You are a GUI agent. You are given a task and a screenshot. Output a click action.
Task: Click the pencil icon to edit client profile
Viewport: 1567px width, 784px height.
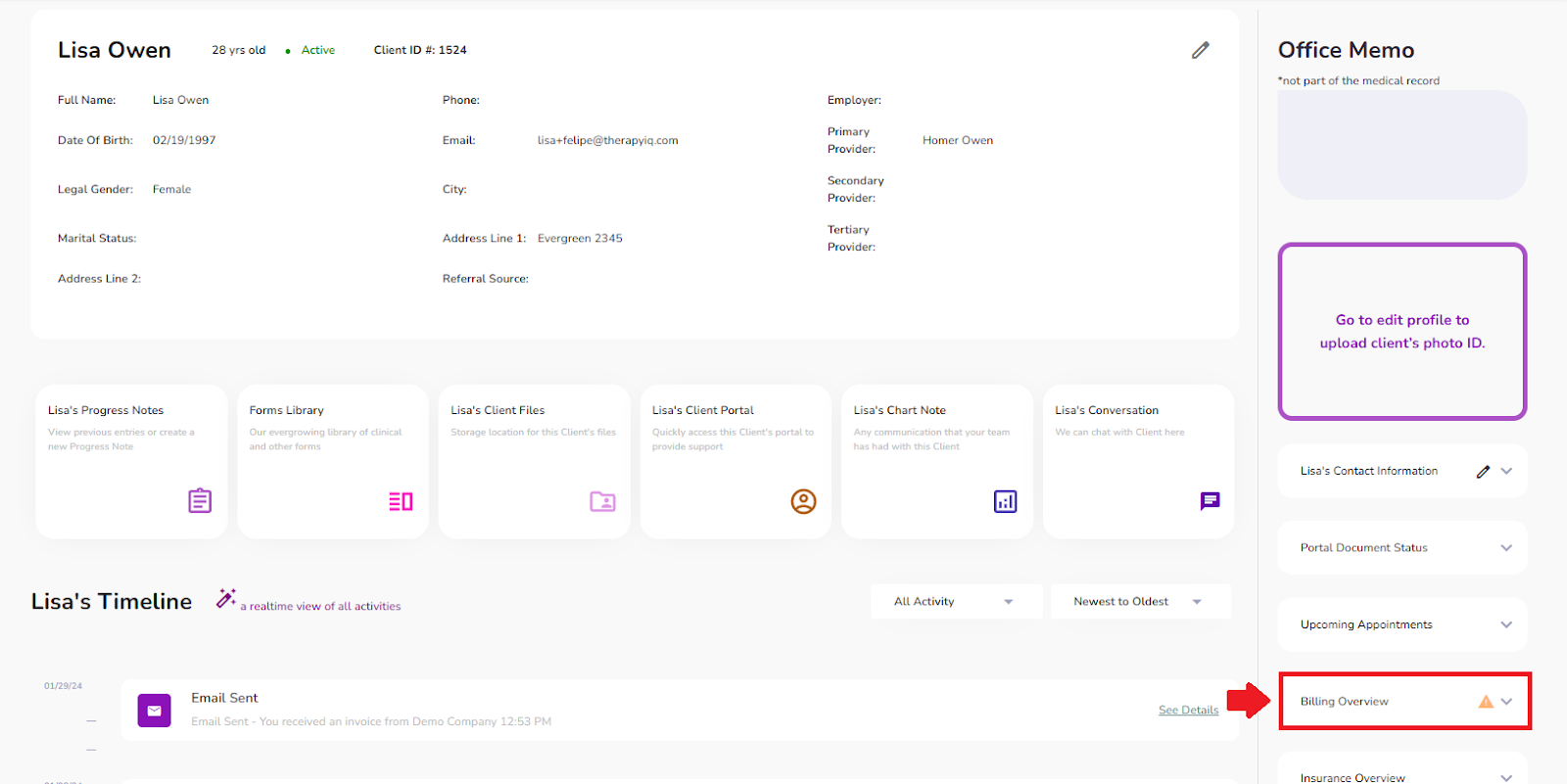(1200, 50)
